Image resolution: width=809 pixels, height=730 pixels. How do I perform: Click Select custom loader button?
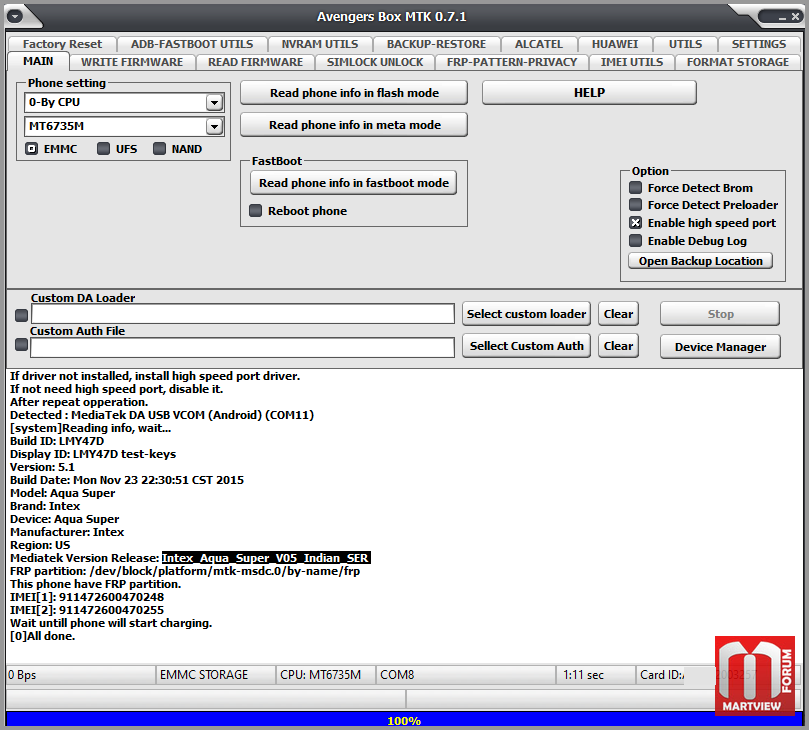click(526, 314)
